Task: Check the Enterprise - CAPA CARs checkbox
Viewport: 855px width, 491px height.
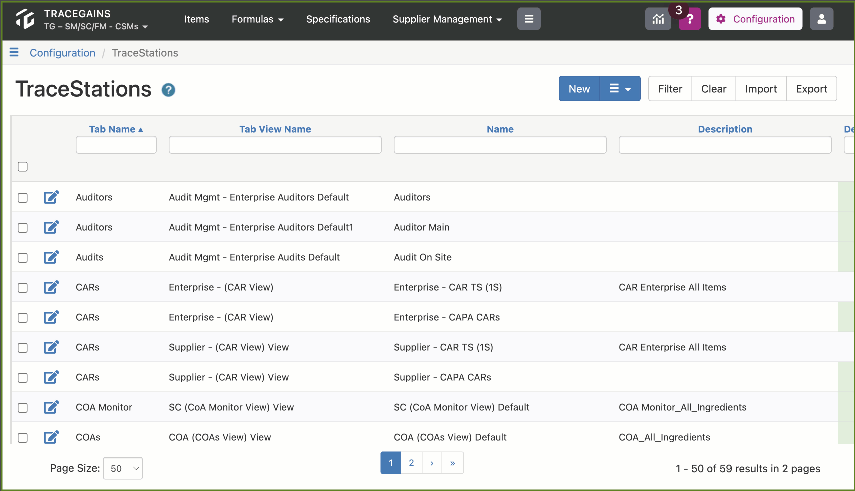Action: pos(23,318)
